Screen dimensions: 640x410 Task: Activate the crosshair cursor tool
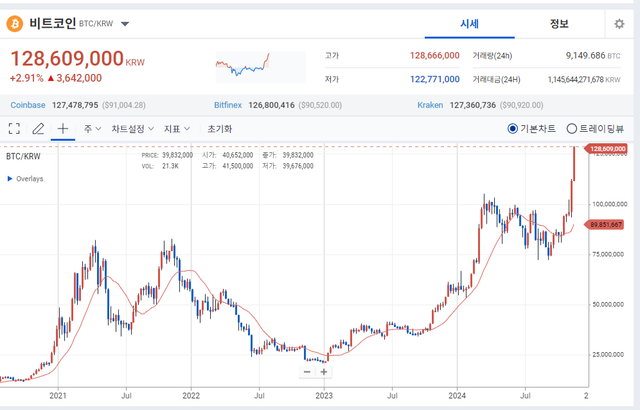tap(63, 129)
